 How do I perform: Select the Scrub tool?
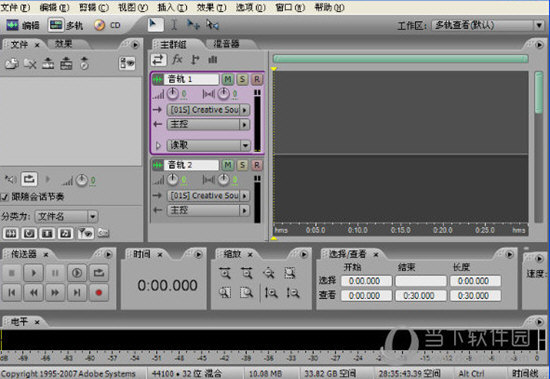[212, 25]
